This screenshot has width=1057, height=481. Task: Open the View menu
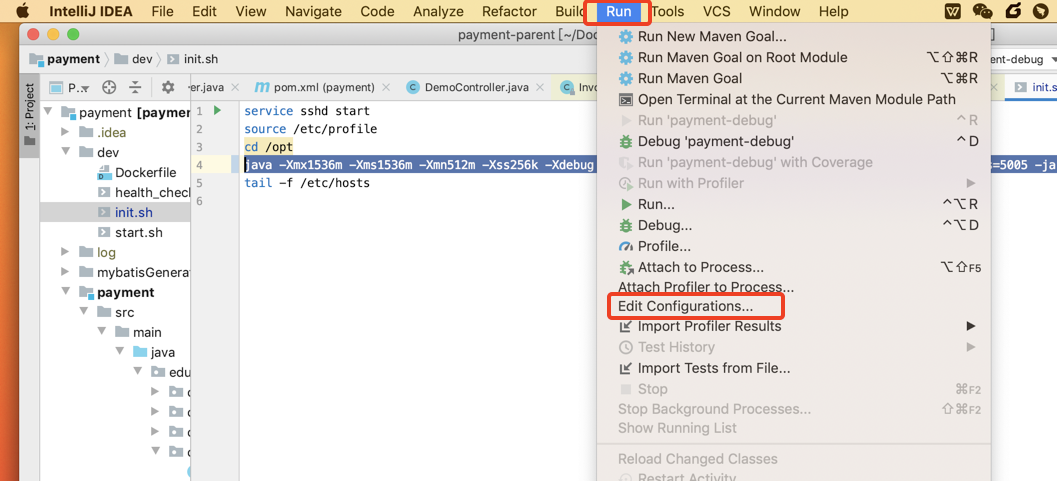[x=251, y=11]
